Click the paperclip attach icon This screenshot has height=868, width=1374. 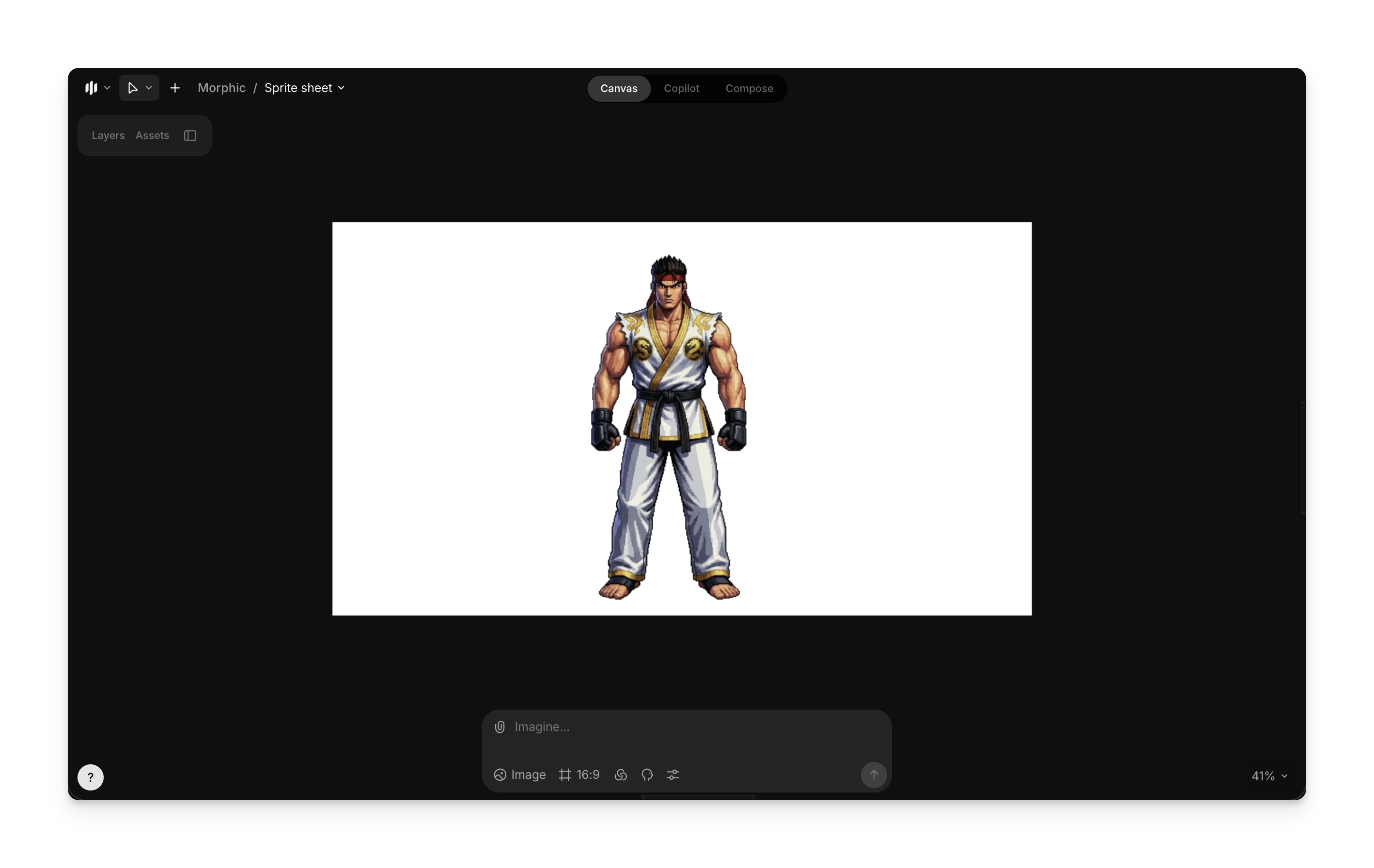[x=500, y=727]
